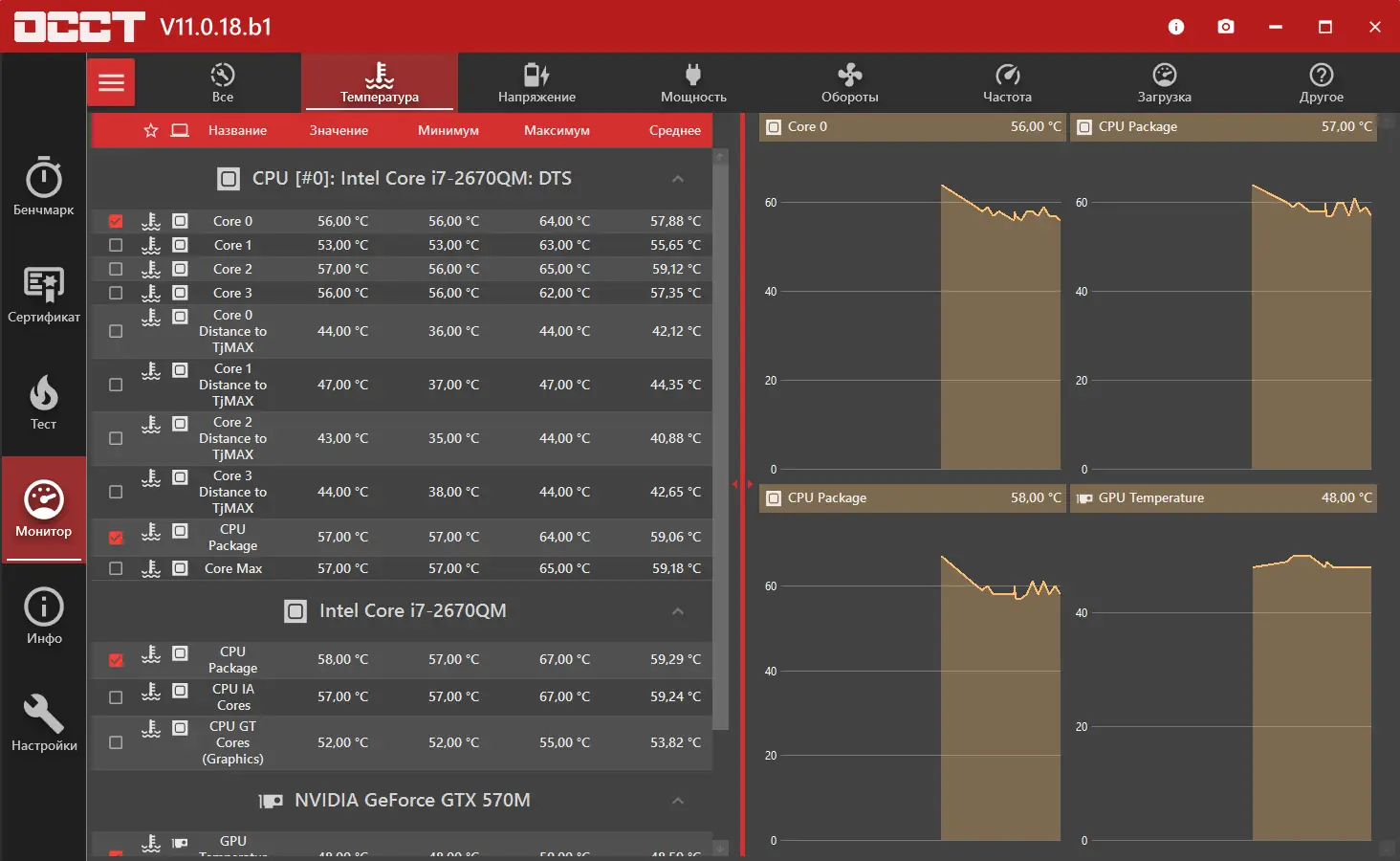This screenshot has height=861, width=1400.
Task: Click the chip icon in the Core 0 Distance to TjMAX row
Action: click(x=180, y=317)
